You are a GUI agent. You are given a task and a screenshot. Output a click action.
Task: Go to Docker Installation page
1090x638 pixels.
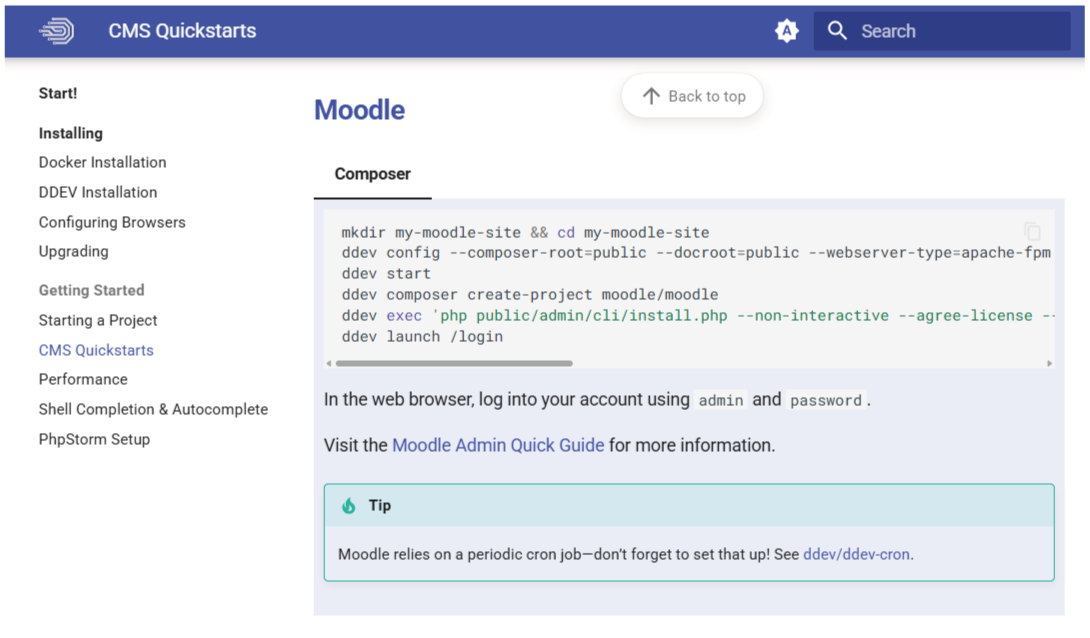point(102,162)
